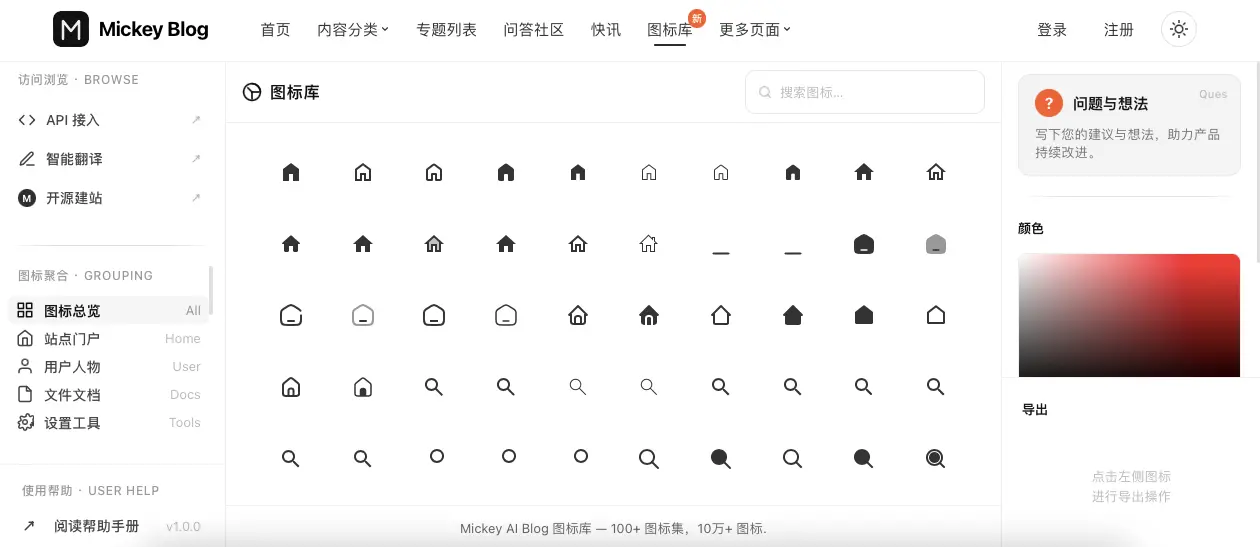Focus the 搜索图标 search field
The image size is (1260, 547).
pos(865,92)
